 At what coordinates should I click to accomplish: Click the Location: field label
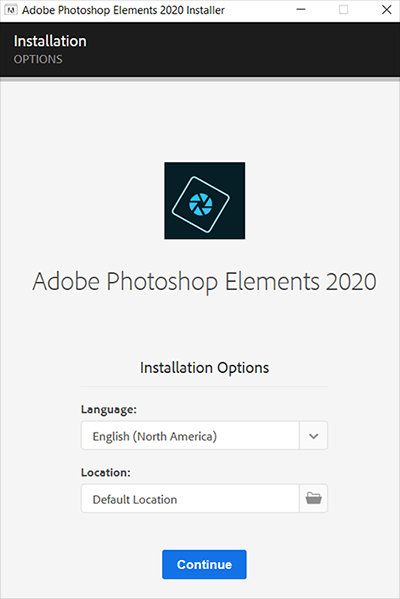tap(105, 473)
